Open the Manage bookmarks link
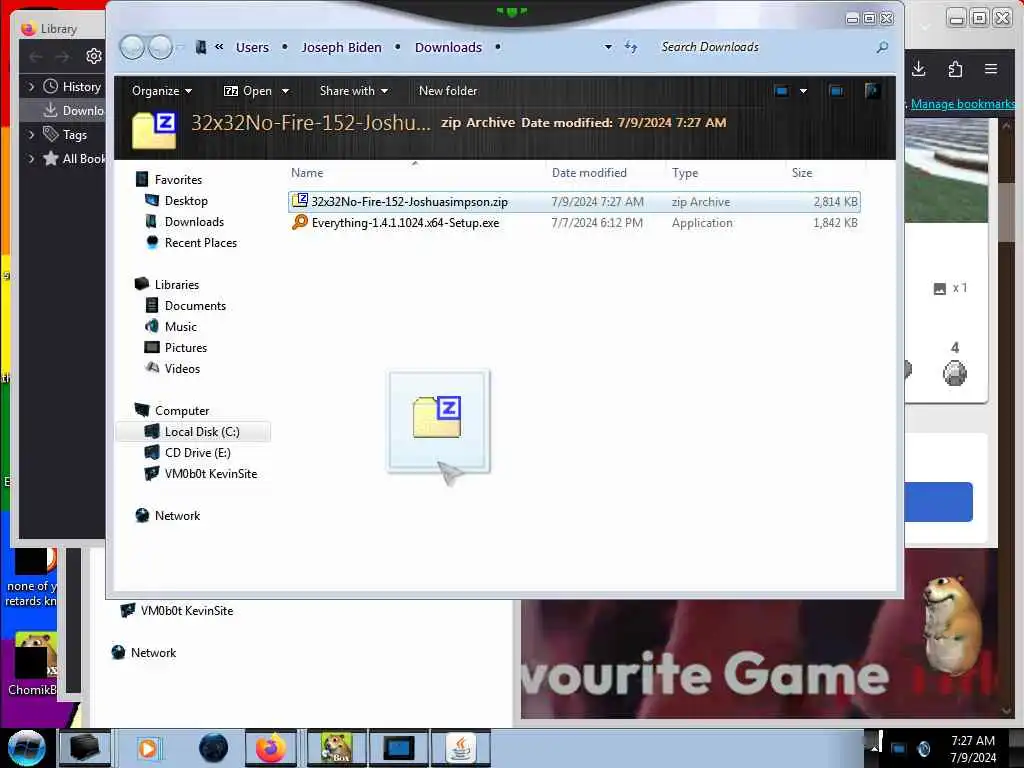Image resolution: width=1024 pixels, height=768 pixels. [963, 104]
